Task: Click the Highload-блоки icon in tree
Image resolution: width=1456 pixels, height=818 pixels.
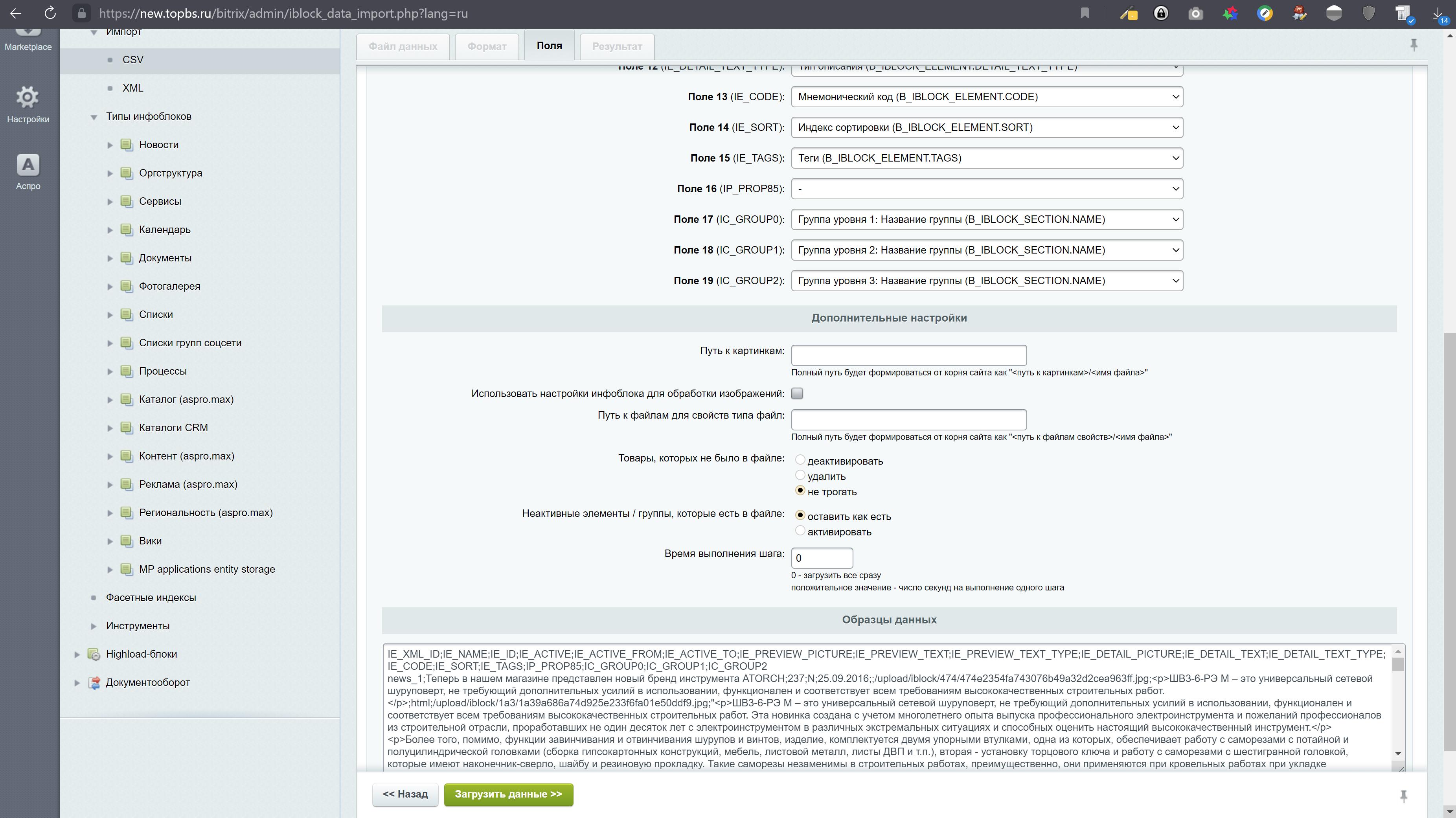Action: 94,654
